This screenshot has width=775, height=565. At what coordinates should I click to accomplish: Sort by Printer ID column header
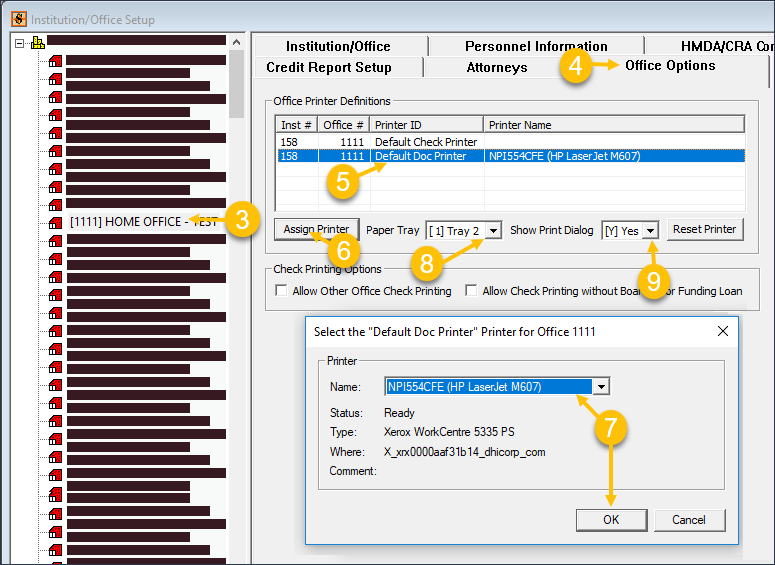click(426, 125)
